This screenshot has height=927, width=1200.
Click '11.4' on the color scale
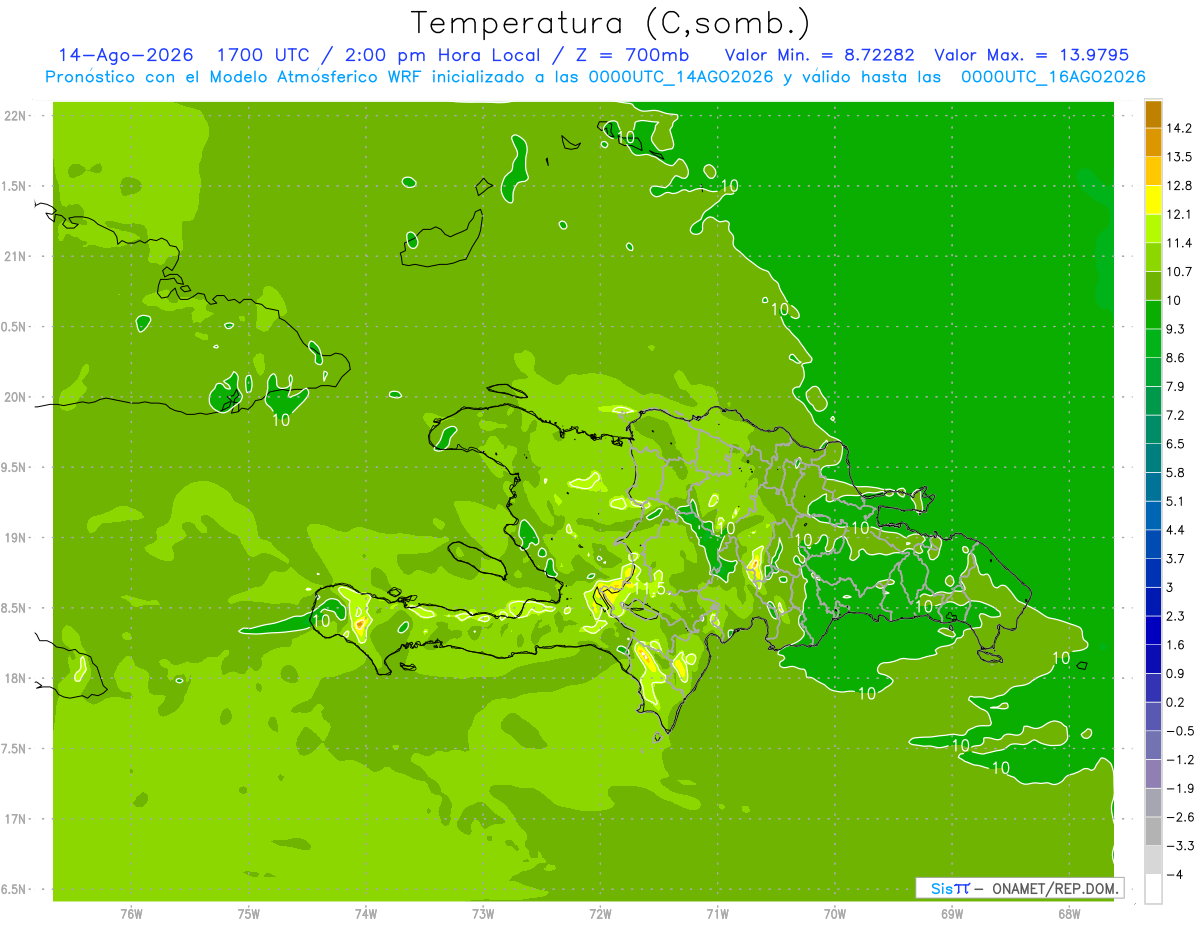coord(1179,243)
